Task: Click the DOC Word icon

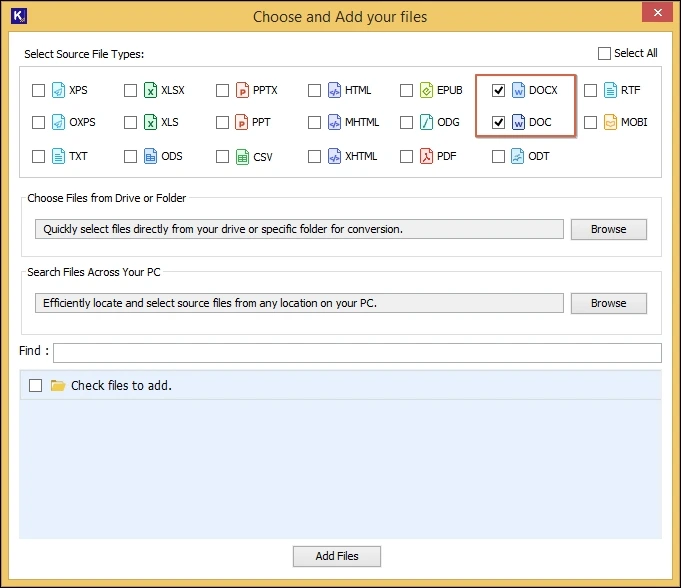Action: click(518, 122)
